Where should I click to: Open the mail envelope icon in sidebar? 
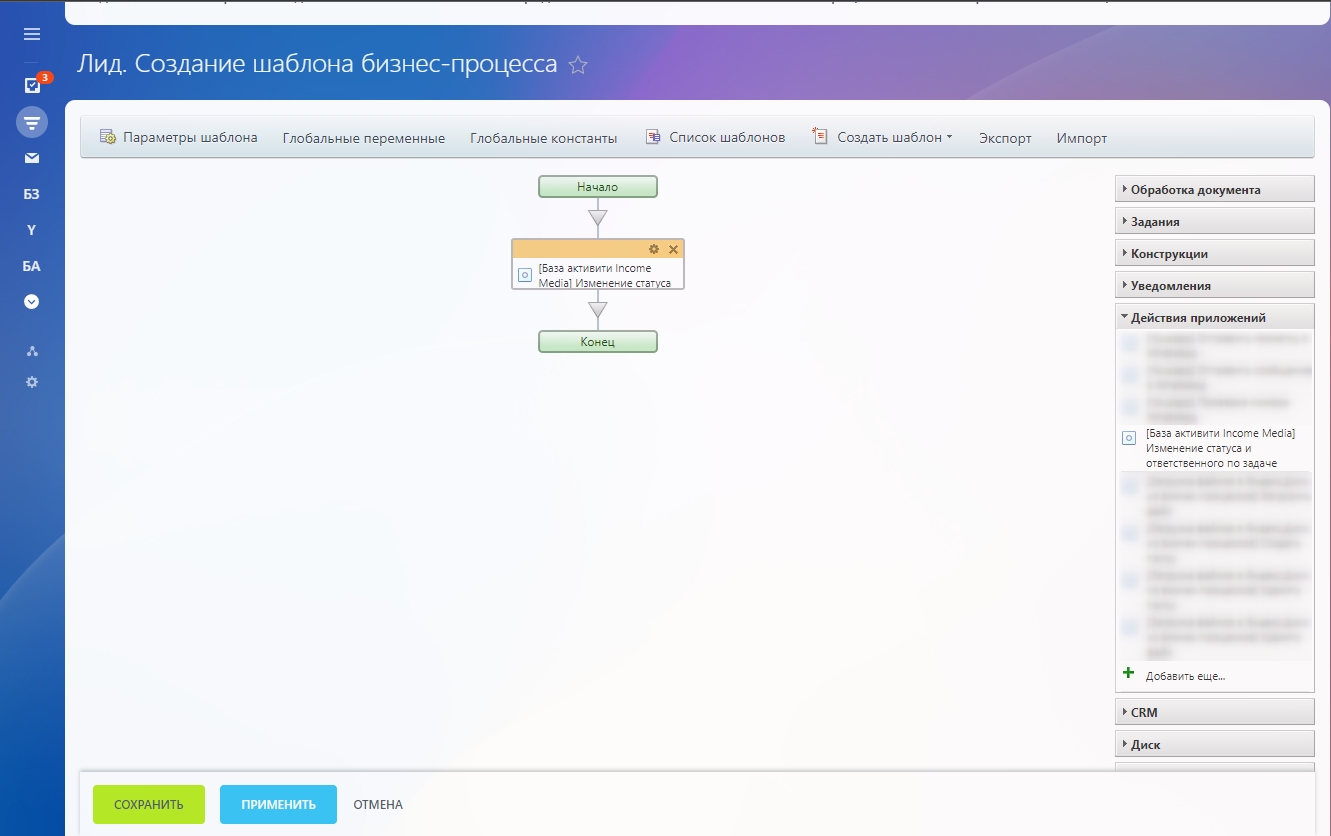pos(32,158)
